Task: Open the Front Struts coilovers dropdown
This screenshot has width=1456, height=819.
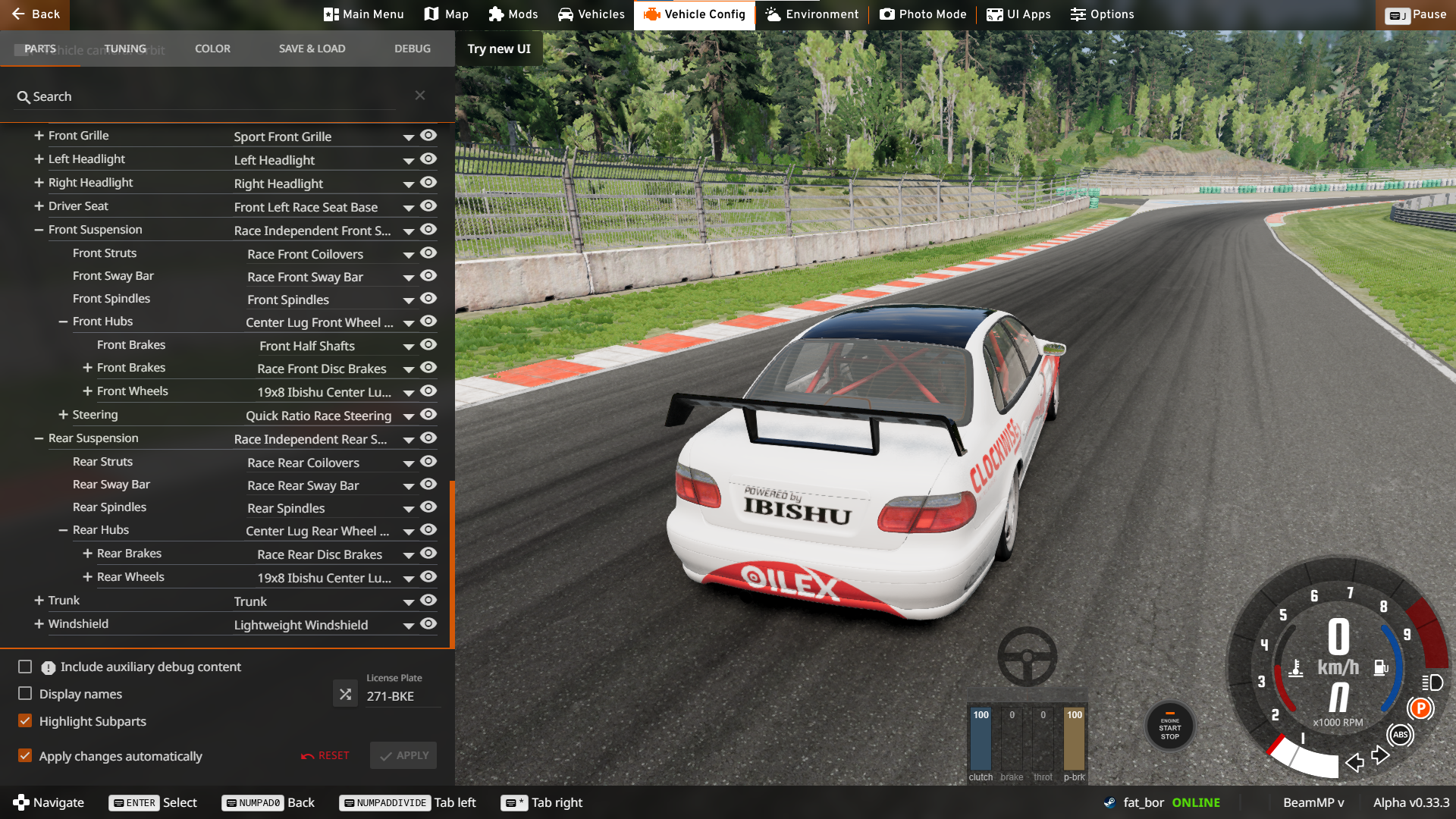Action: pos(331,254)
